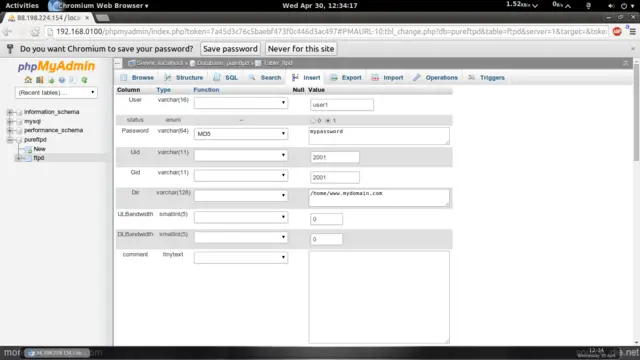Viewport: 640px width, 360px height.
Task: Expand the information_schema tree node
Action: pos(10,112)
